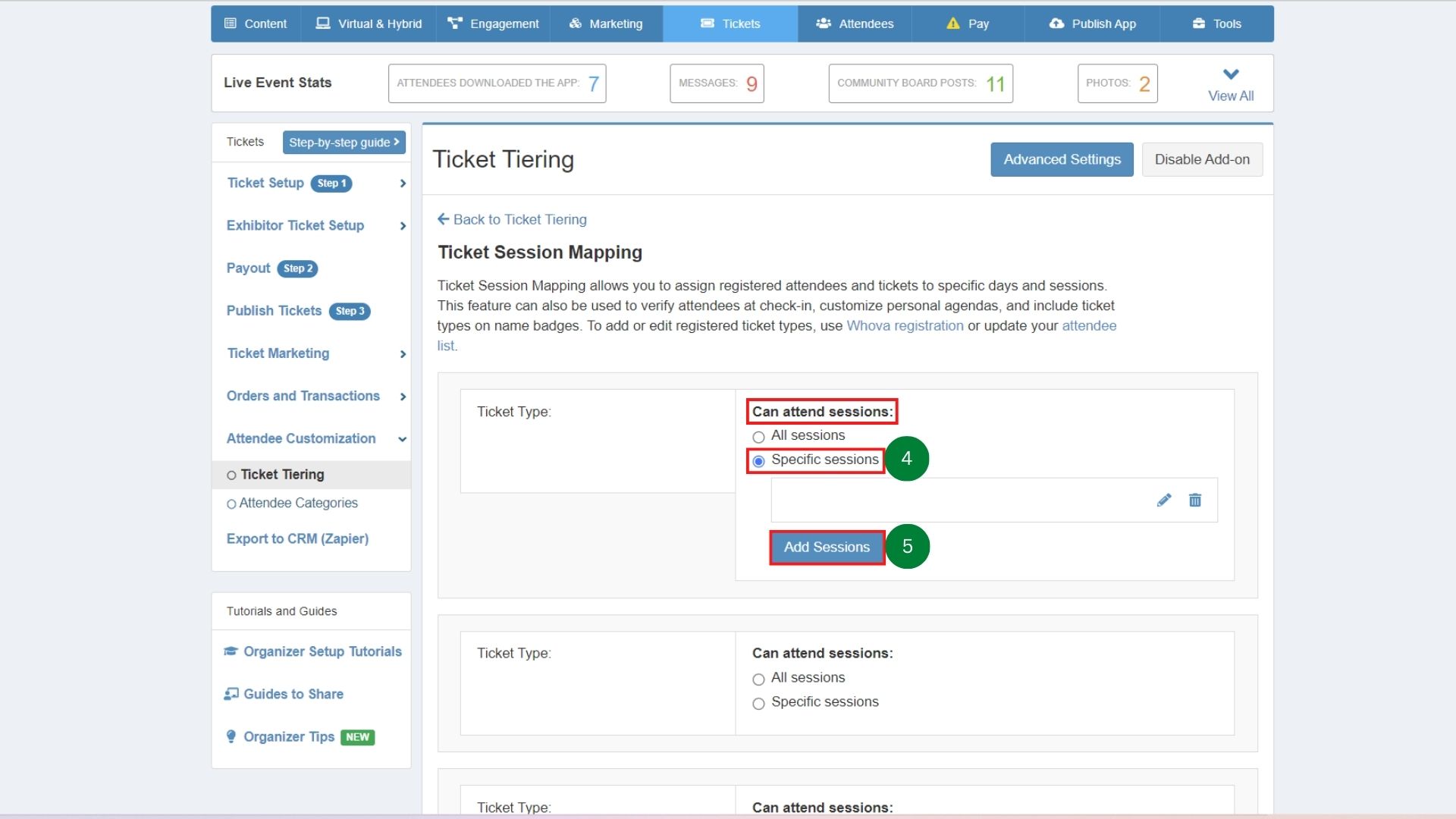The width and height of the screenshot is (1456, 819).
Task: Expand the Ticket Marketing submenu arrow
Action: coord(403,354)
